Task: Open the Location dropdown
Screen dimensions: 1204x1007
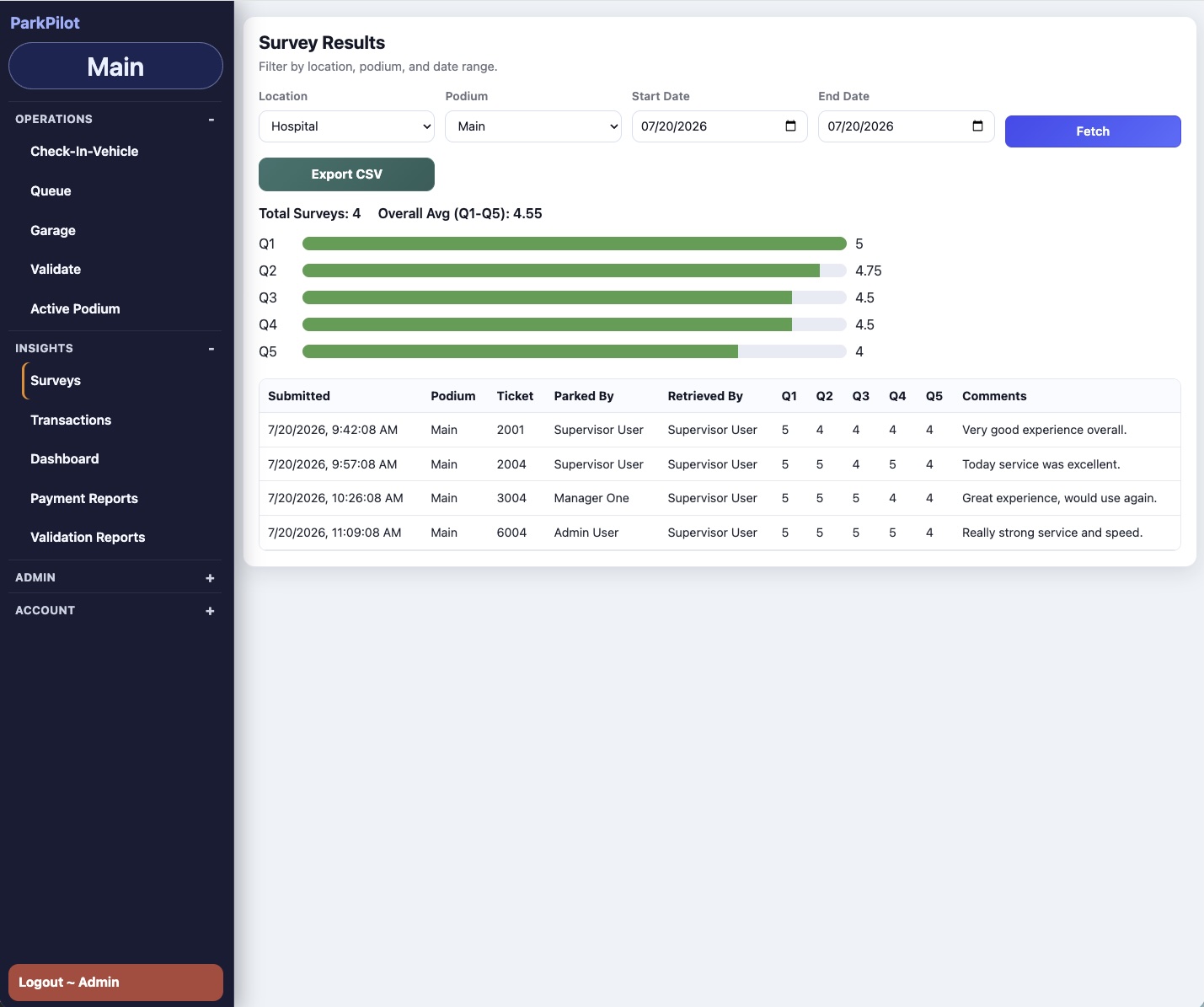Action: click(346, 126)
